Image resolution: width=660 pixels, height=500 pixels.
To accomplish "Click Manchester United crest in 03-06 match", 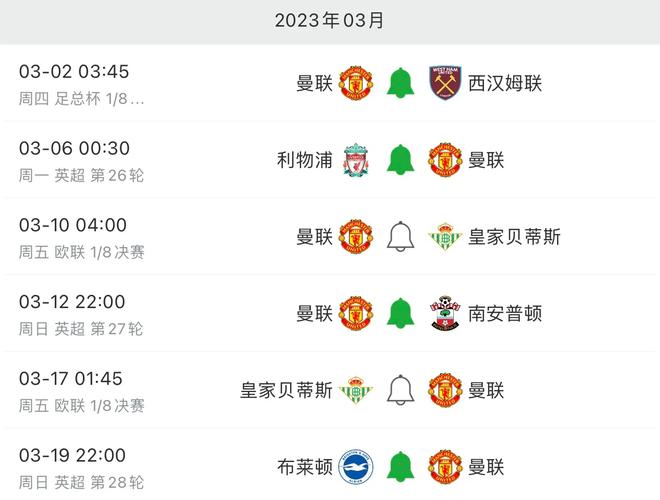I will (446, 159).
